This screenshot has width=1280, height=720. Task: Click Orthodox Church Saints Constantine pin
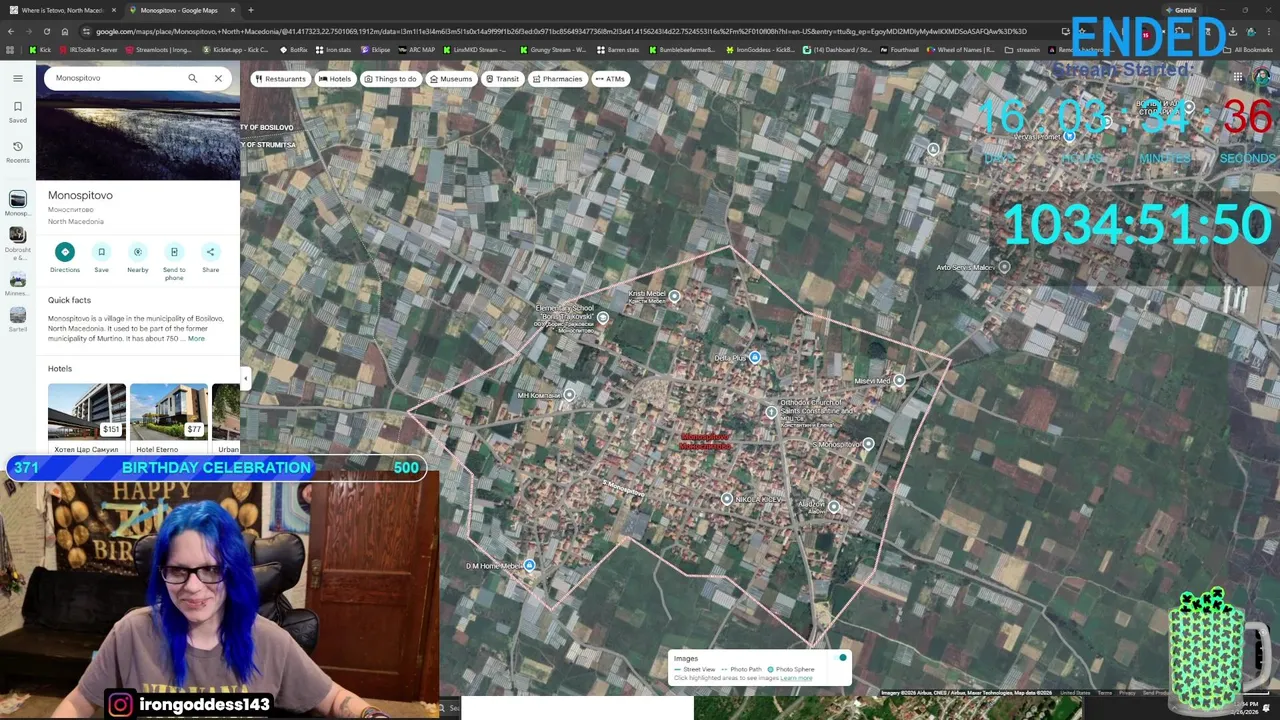(x=771, y=411)
